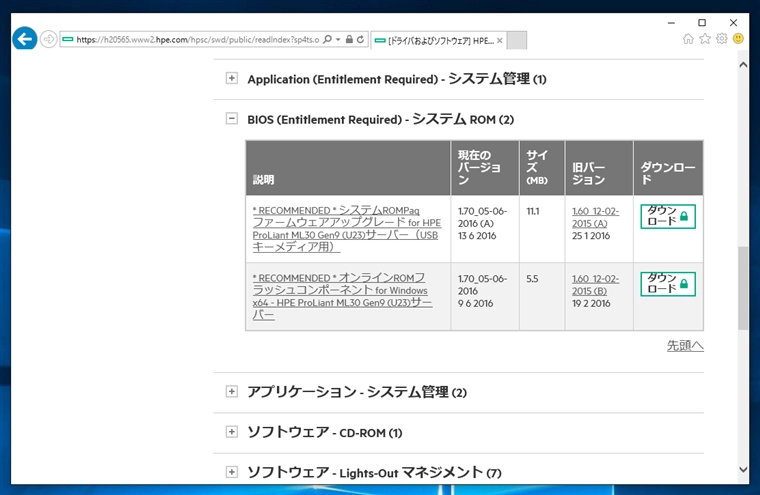This screenshot has height=495, width=760.
Task: Open システムROMPaq ファームウェアアップグレード link
Action: click(347, 229)
